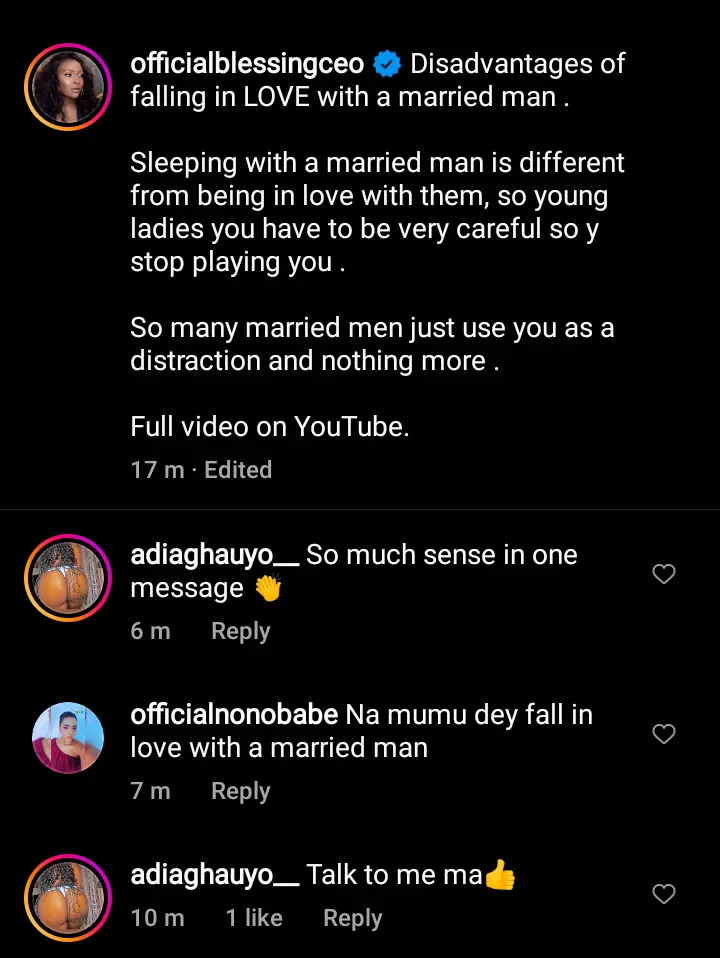Open officialblessingceo's profile picture
The height and width of the screenshot is (958, 720).
[x=68, y=87]
